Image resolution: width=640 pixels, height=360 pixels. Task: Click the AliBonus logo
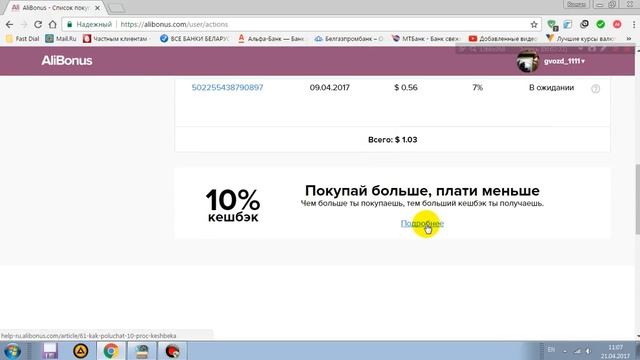pos(67,61)
